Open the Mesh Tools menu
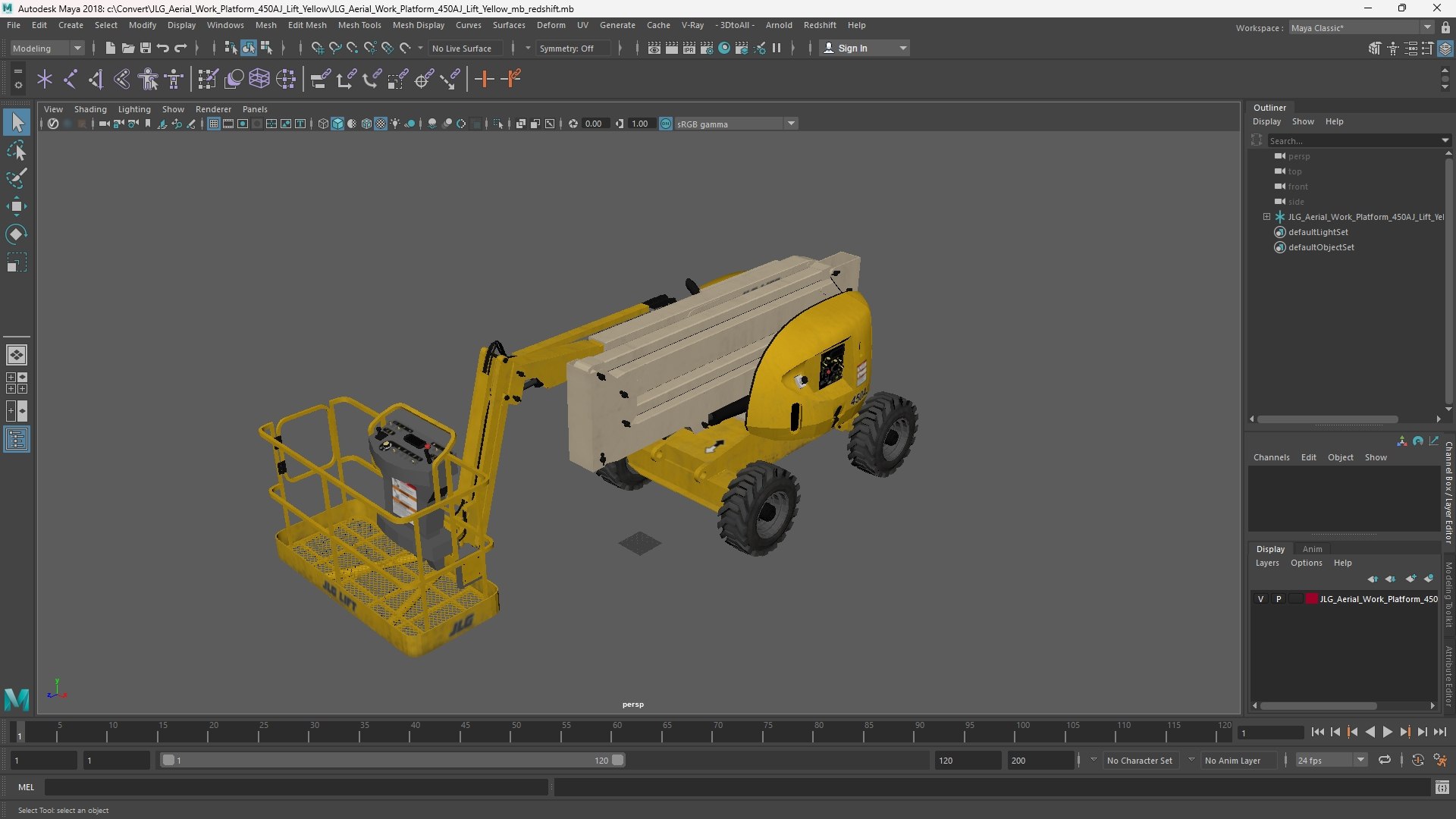 359,25
